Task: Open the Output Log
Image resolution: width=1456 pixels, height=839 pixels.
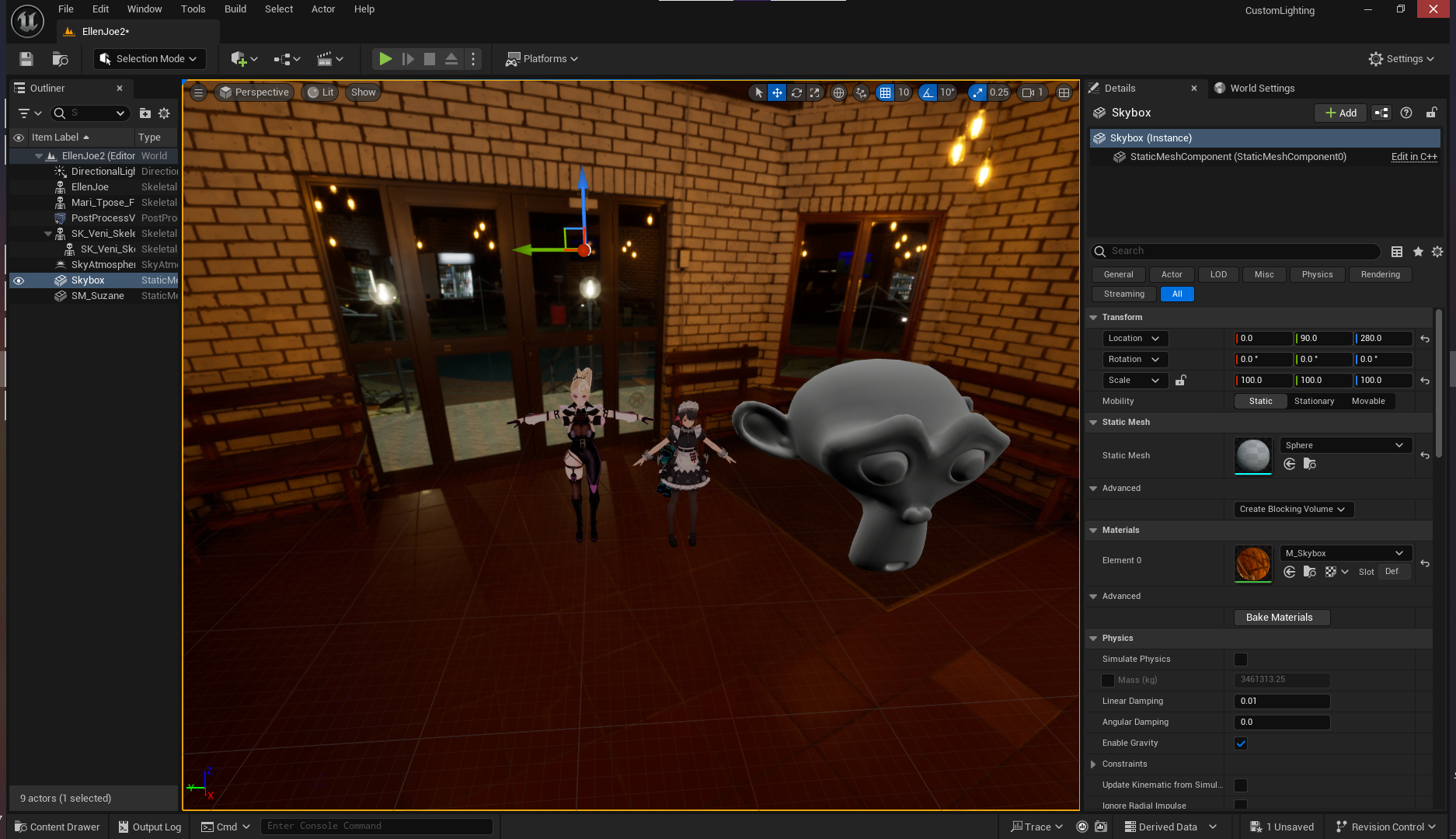Action: tap(150, 827)
